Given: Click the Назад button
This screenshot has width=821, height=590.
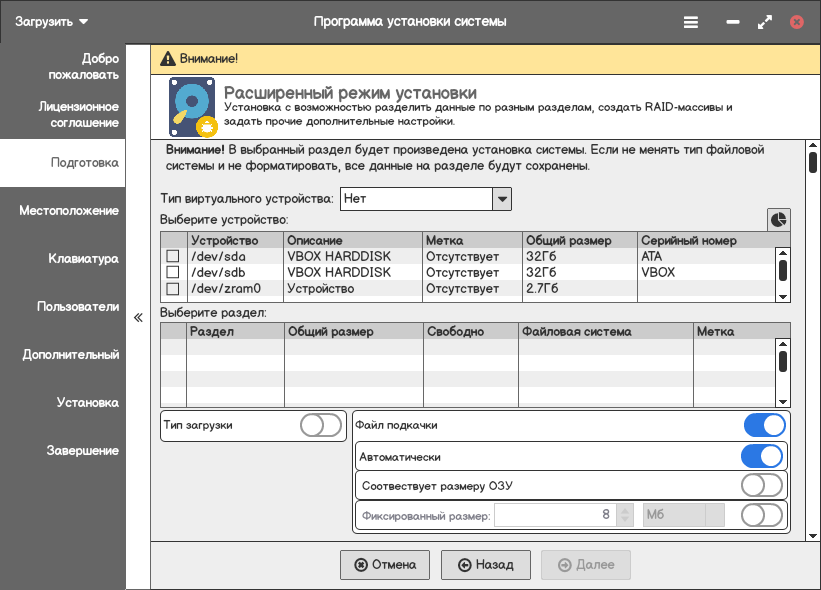Looking at the screenshot, I should click(x=486, y=565).
